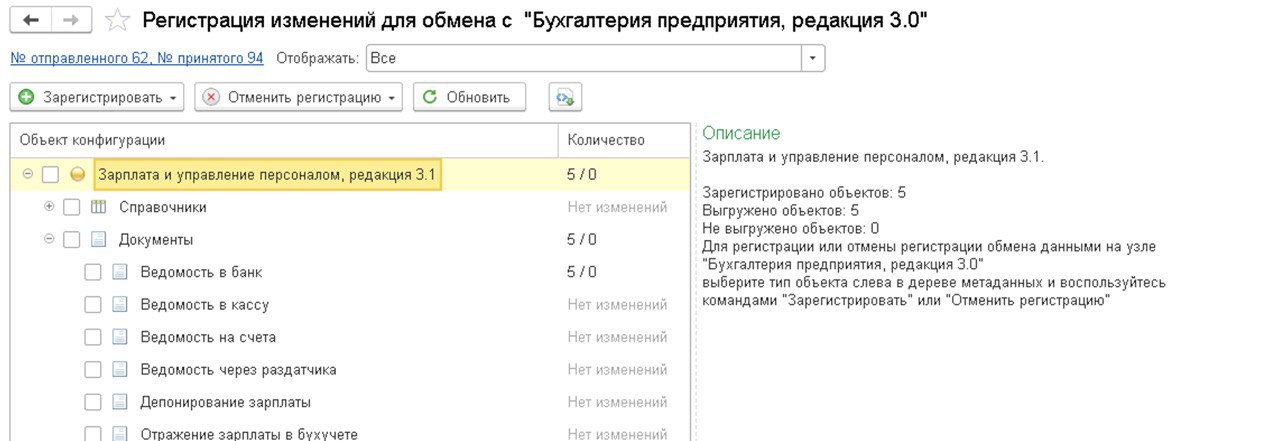Click the yellow configuration root icon

pos(78,175)
